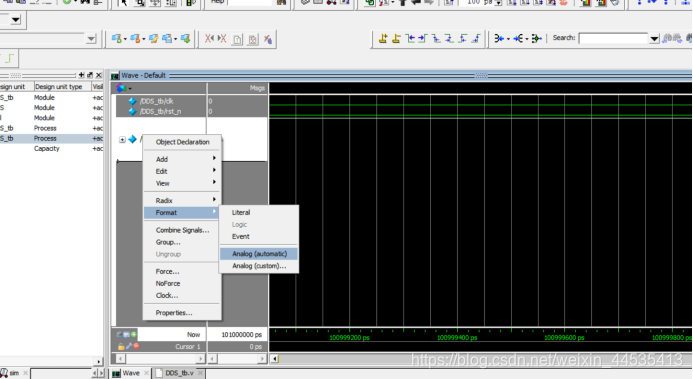Viewport: 693px width, 379px height.
Task: Click the document page icon in toolbar
Action: tap(237, 39)
